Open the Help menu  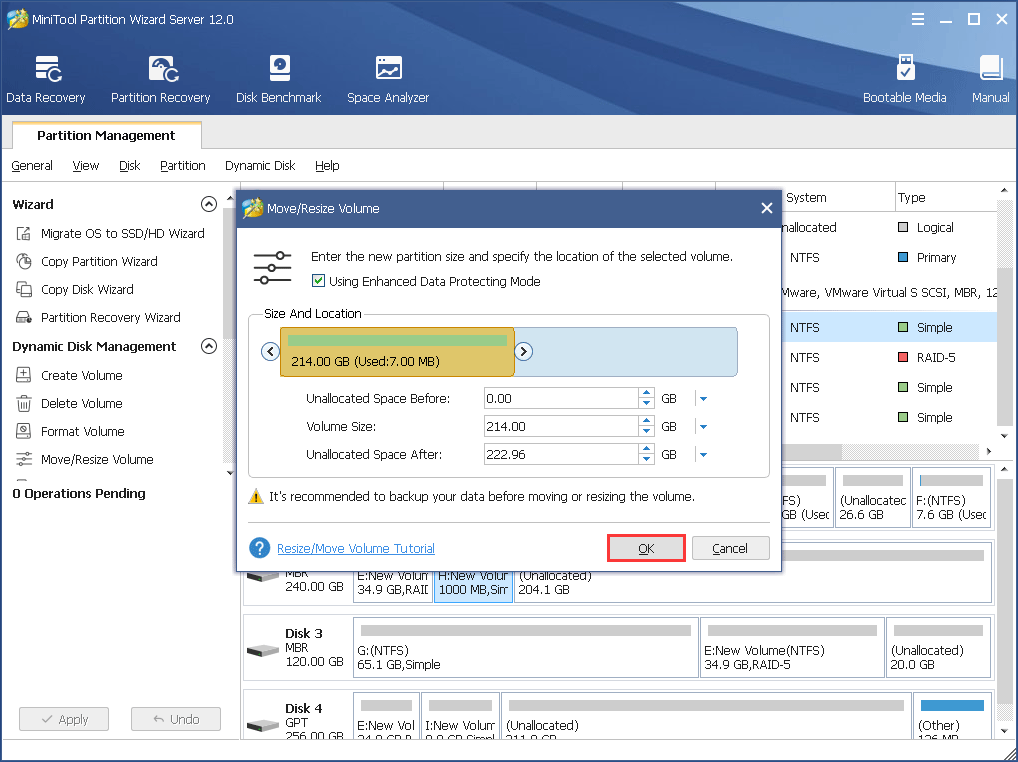327,166
